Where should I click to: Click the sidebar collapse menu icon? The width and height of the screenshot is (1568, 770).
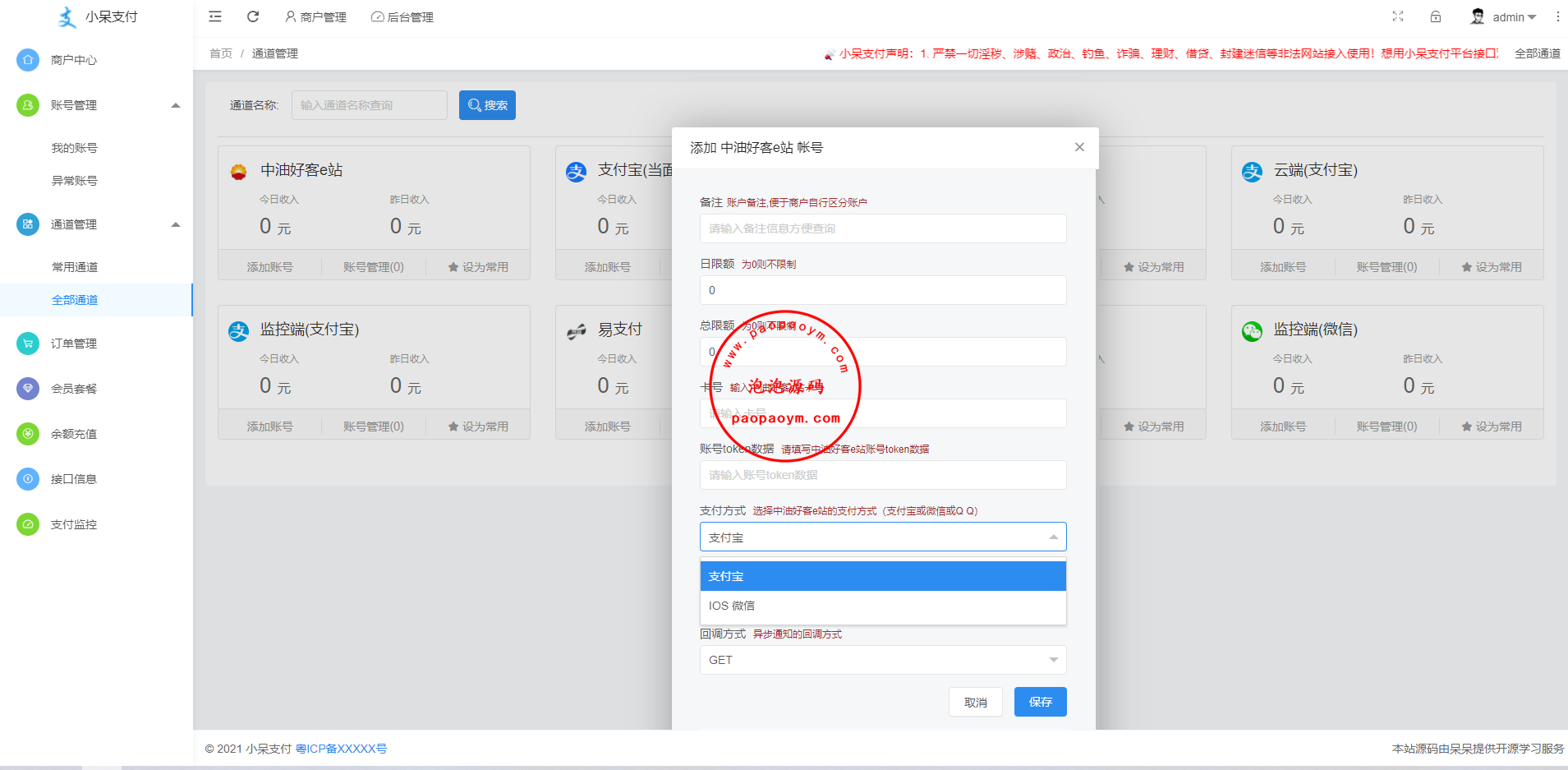(x=215, y=16)
